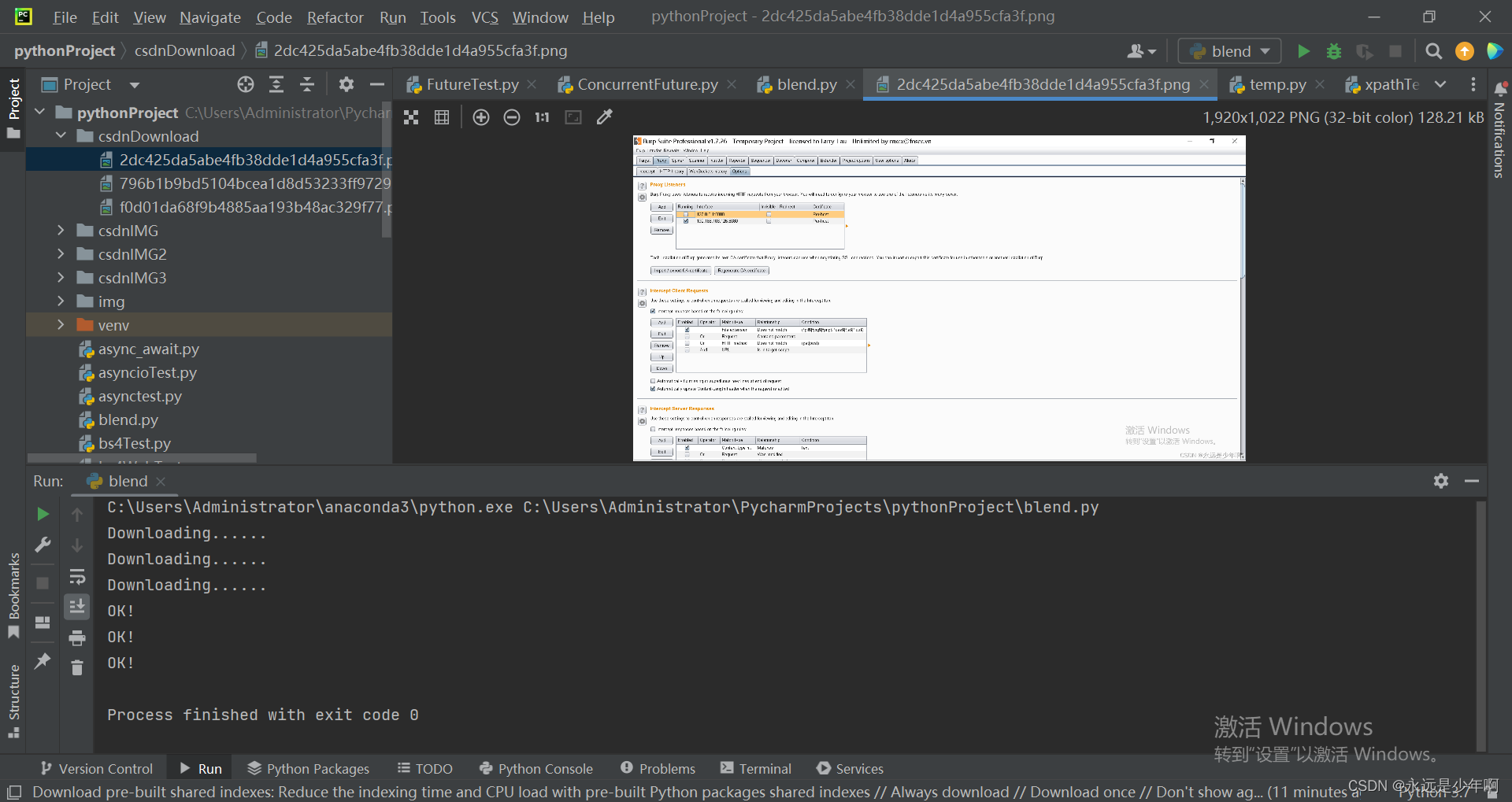Viewport: 1512px width, 802px height.
Task: Collapse the pythonProject root folder
Action: tap(40, 113)
